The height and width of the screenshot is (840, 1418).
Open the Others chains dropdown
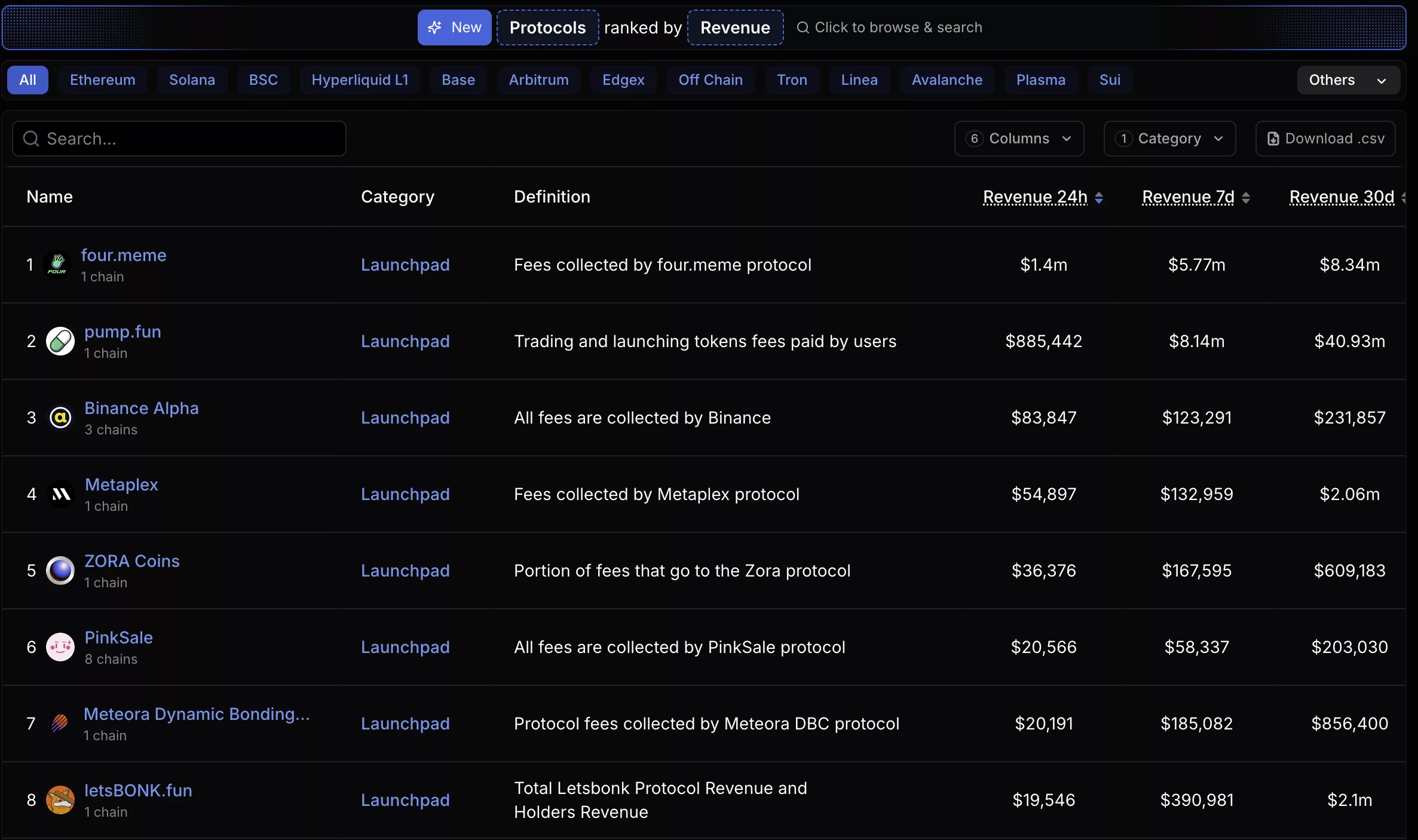click(1348, 79)
